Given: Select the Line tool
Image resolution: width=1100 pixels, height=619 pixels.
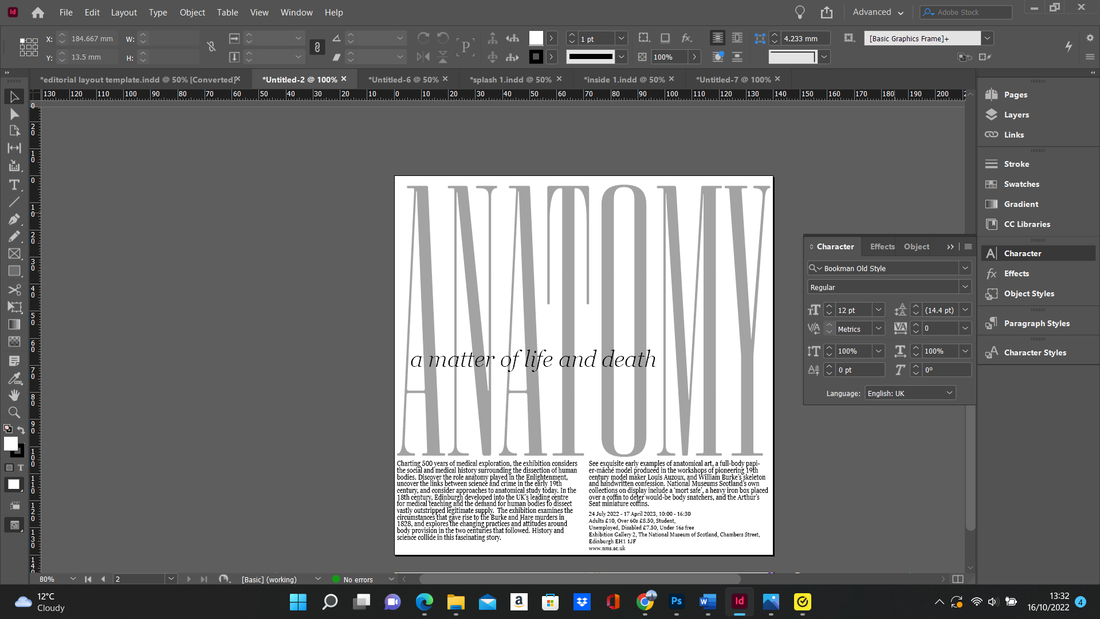Looking at the screenshot, I should click(x=14, y=202).
